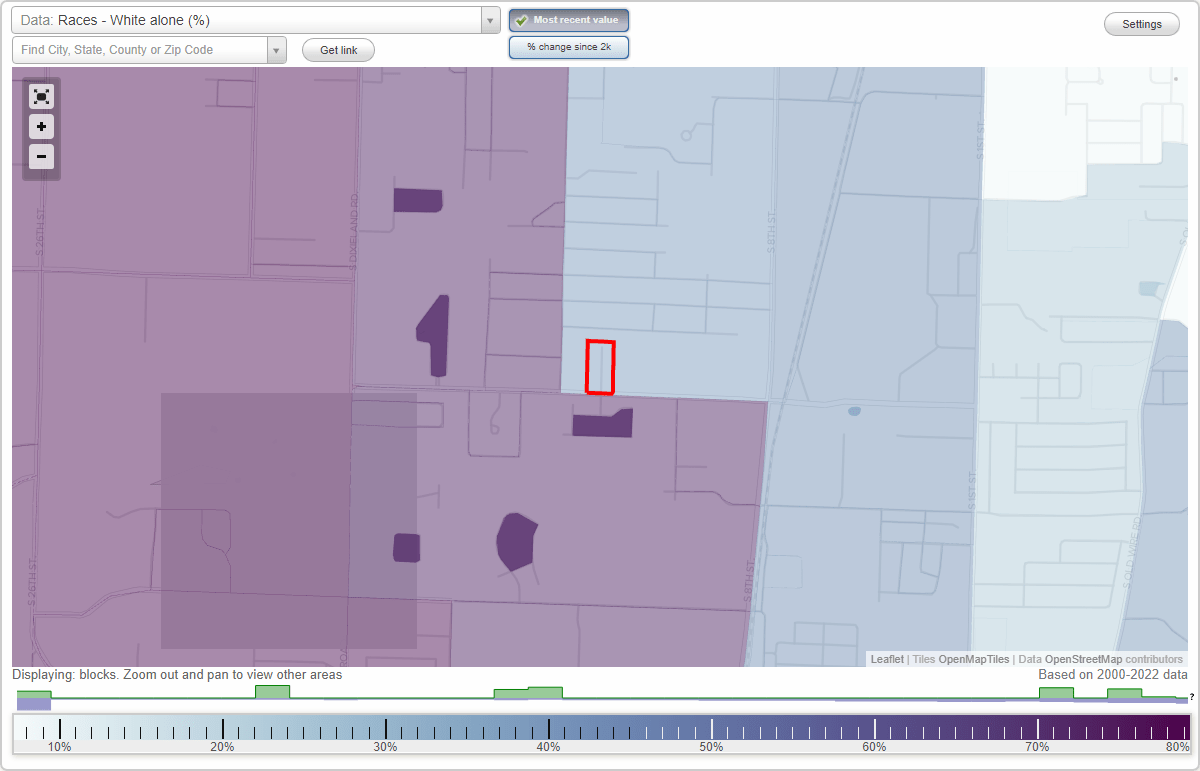
Task: Enable Most recent value option
Action: tap(569, 20)
